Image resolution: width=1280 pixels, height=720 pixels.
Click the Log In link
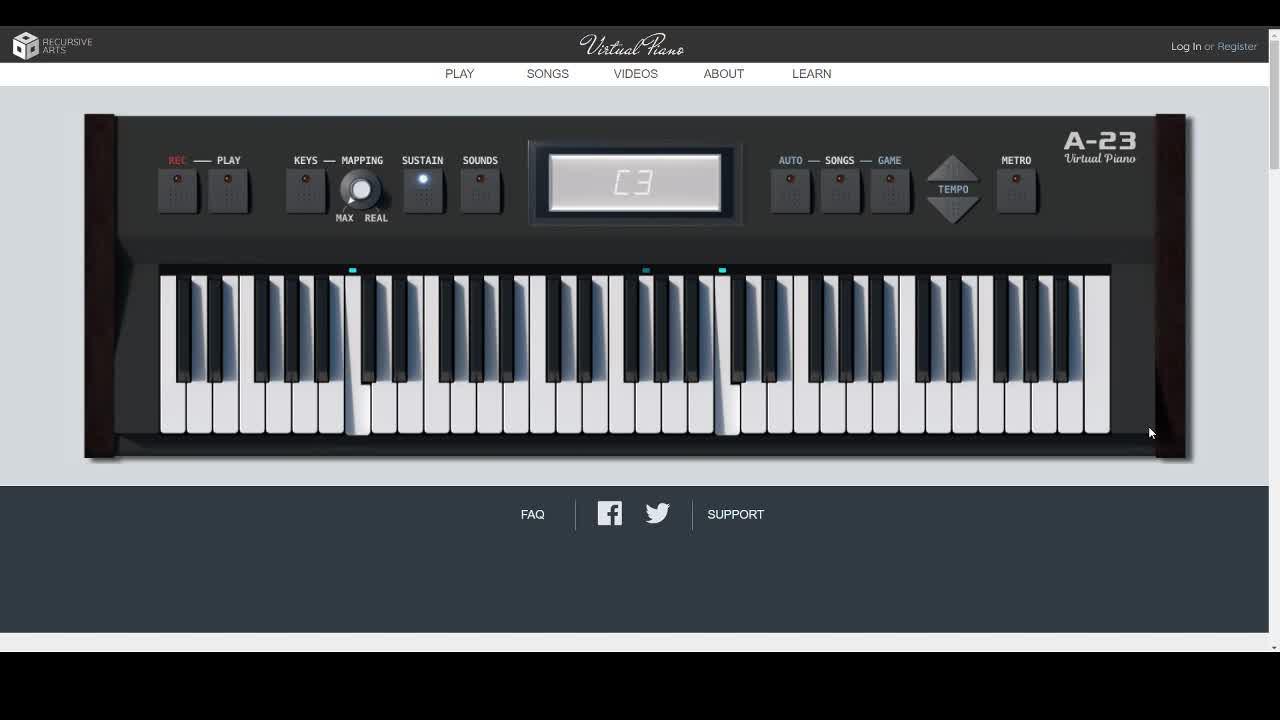tap(1186, 46)
